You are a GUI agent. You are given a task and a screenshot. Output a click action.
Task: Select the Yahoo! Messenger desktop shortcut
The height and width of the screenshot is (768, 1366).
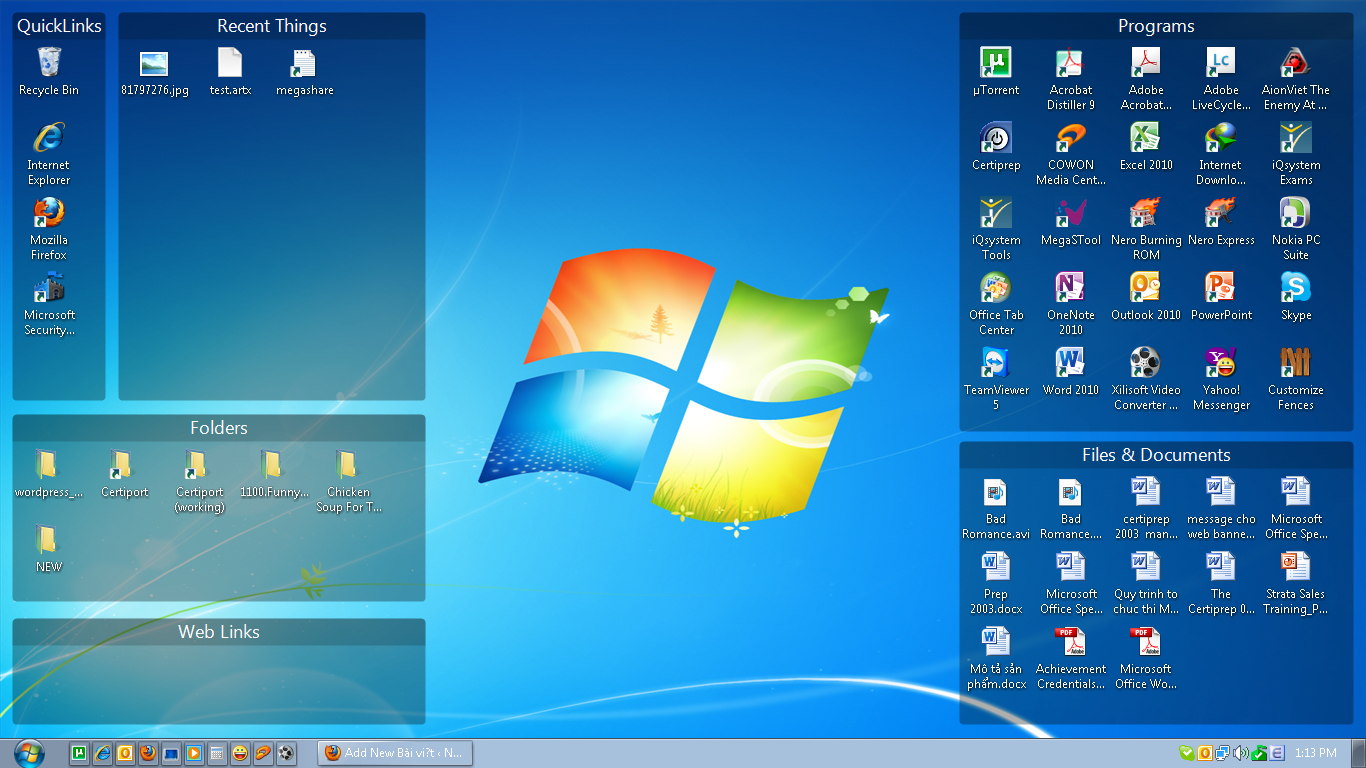[x=1221, y=379]
